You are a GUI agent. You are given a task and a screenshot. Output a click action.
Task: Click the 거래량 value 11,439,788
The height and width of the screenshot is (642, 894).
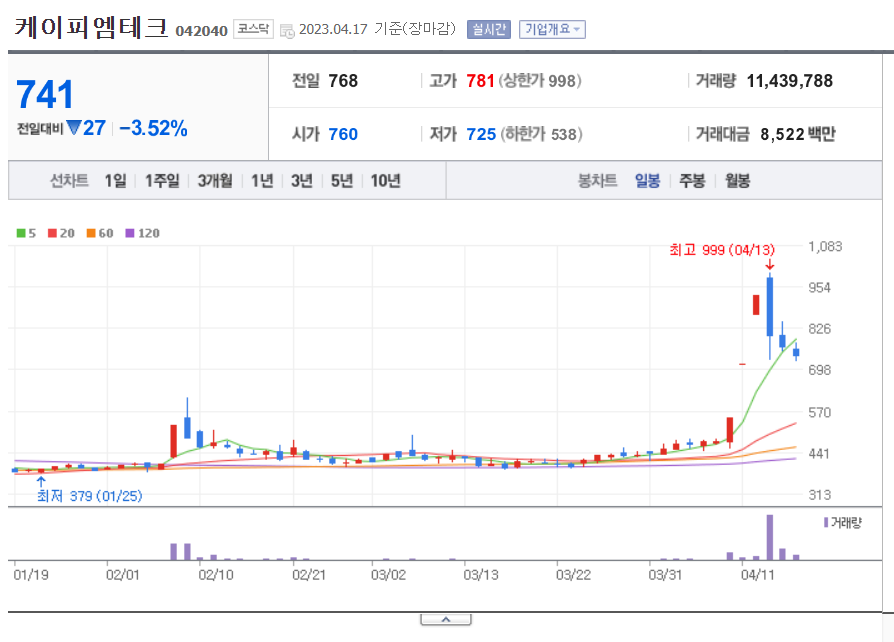click(x=790, y=81)
